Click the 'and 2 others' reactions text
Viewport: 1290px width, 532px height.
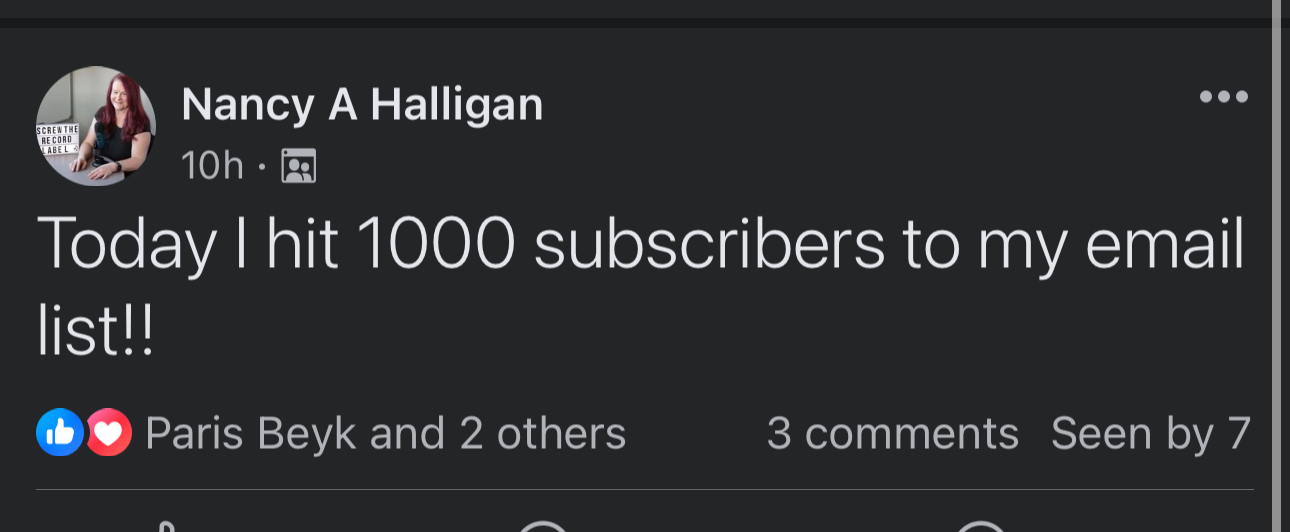tap(498, 434)
